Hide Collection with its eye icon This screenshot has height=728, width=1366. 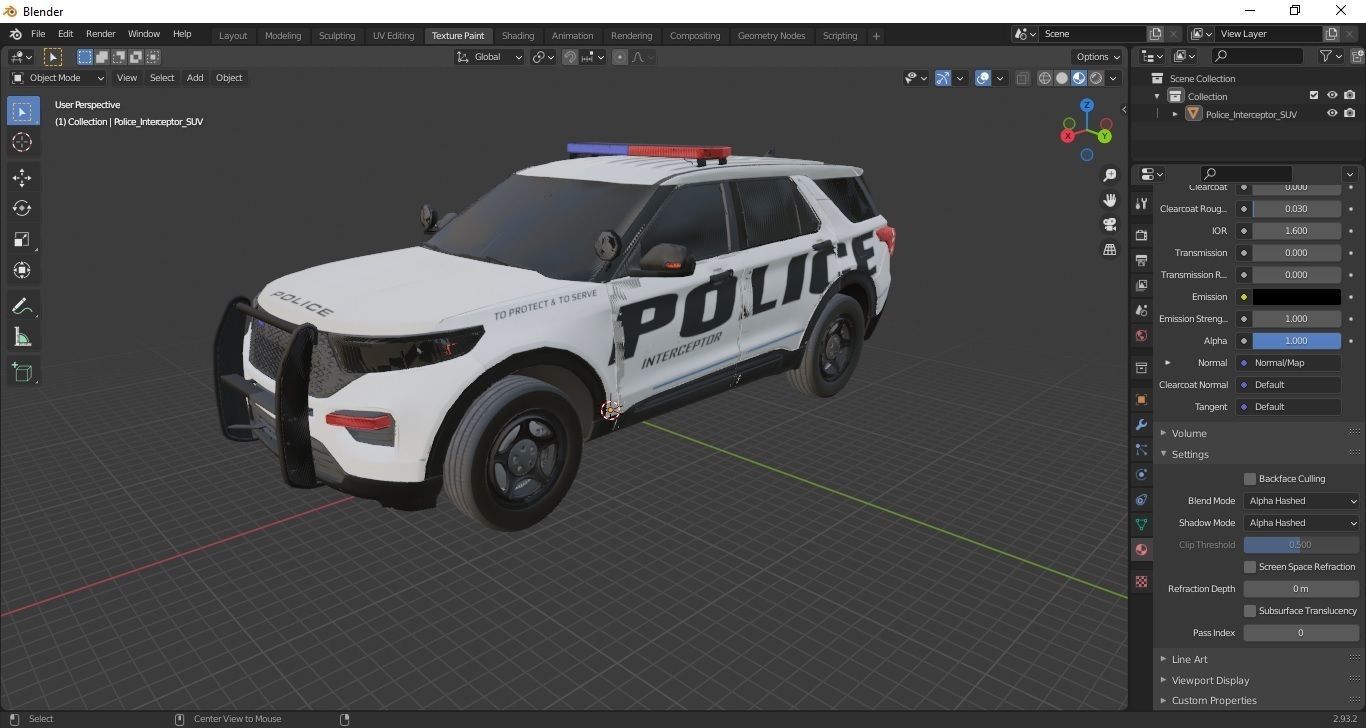(1332, 96)
